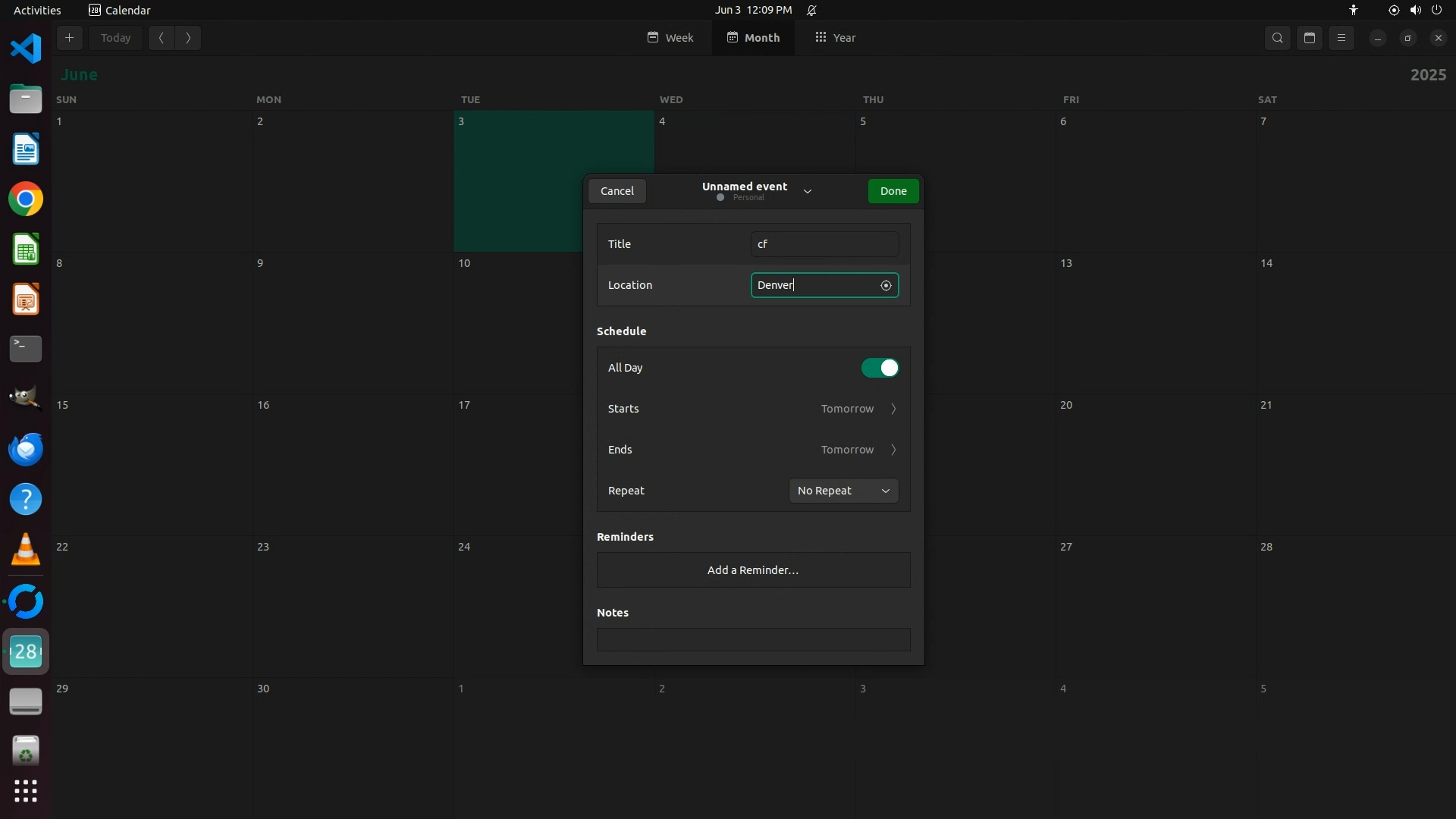This screenshot has width=1456, height=819.
Task: Open the calendar search icon
Action: point(1278,38)
